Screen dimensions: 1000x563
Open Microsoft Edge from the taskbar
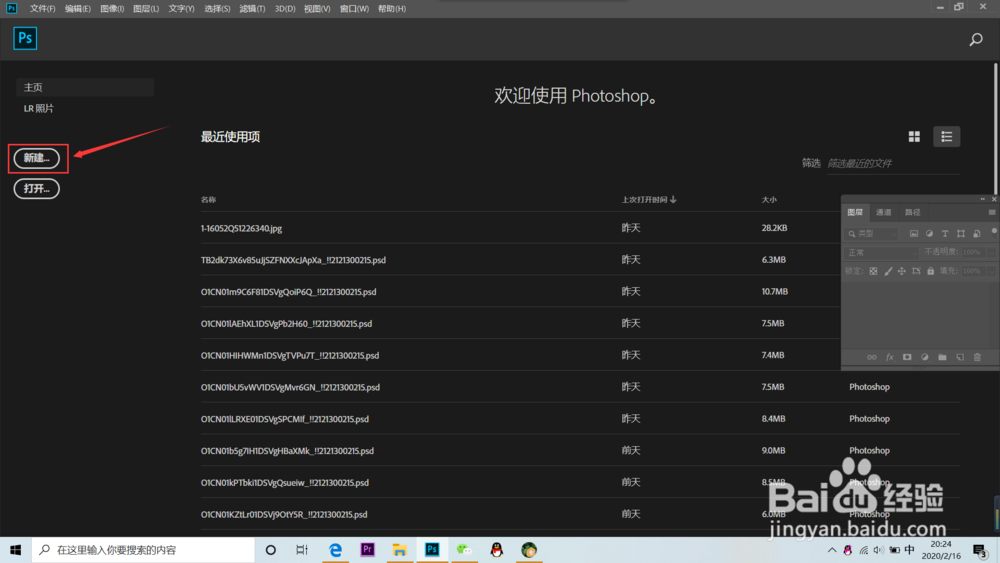coord(335,550)
